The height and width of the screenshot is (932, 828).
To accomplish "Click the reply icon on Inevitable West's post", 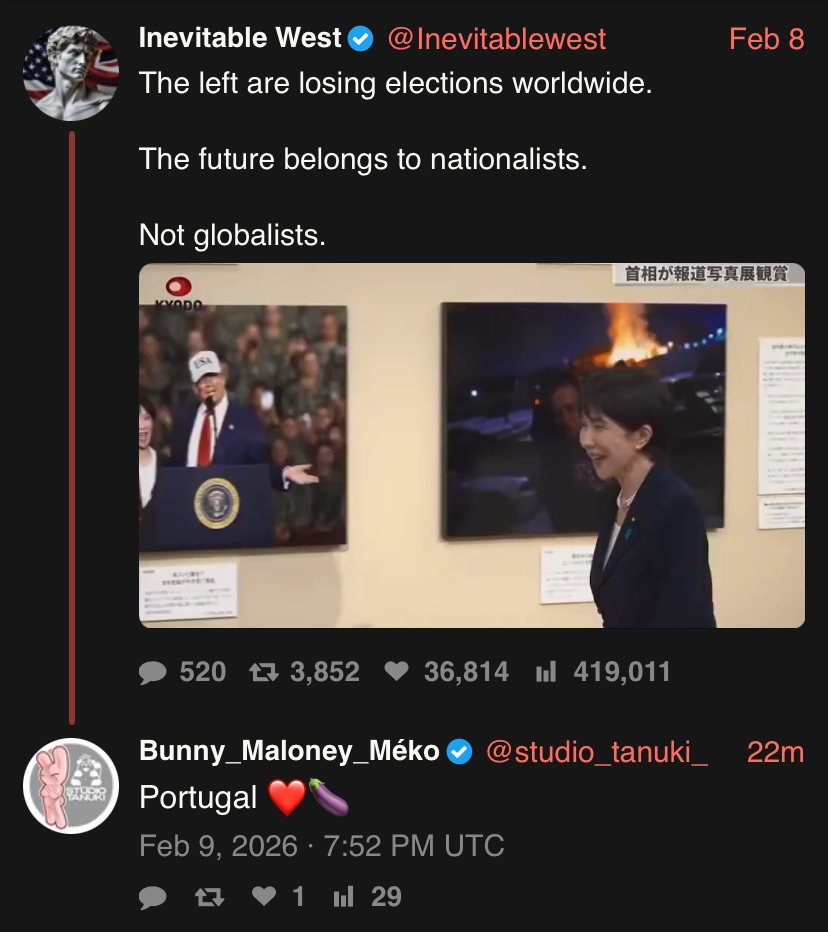I will (153, 672).
